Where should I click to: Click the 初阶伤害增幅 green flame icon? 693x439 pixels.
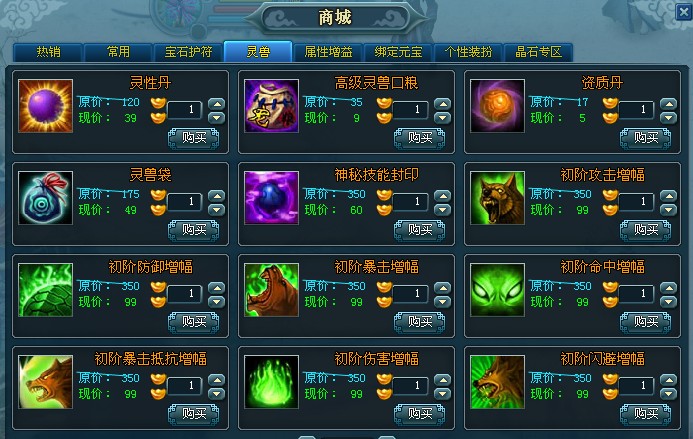(271, 382)
